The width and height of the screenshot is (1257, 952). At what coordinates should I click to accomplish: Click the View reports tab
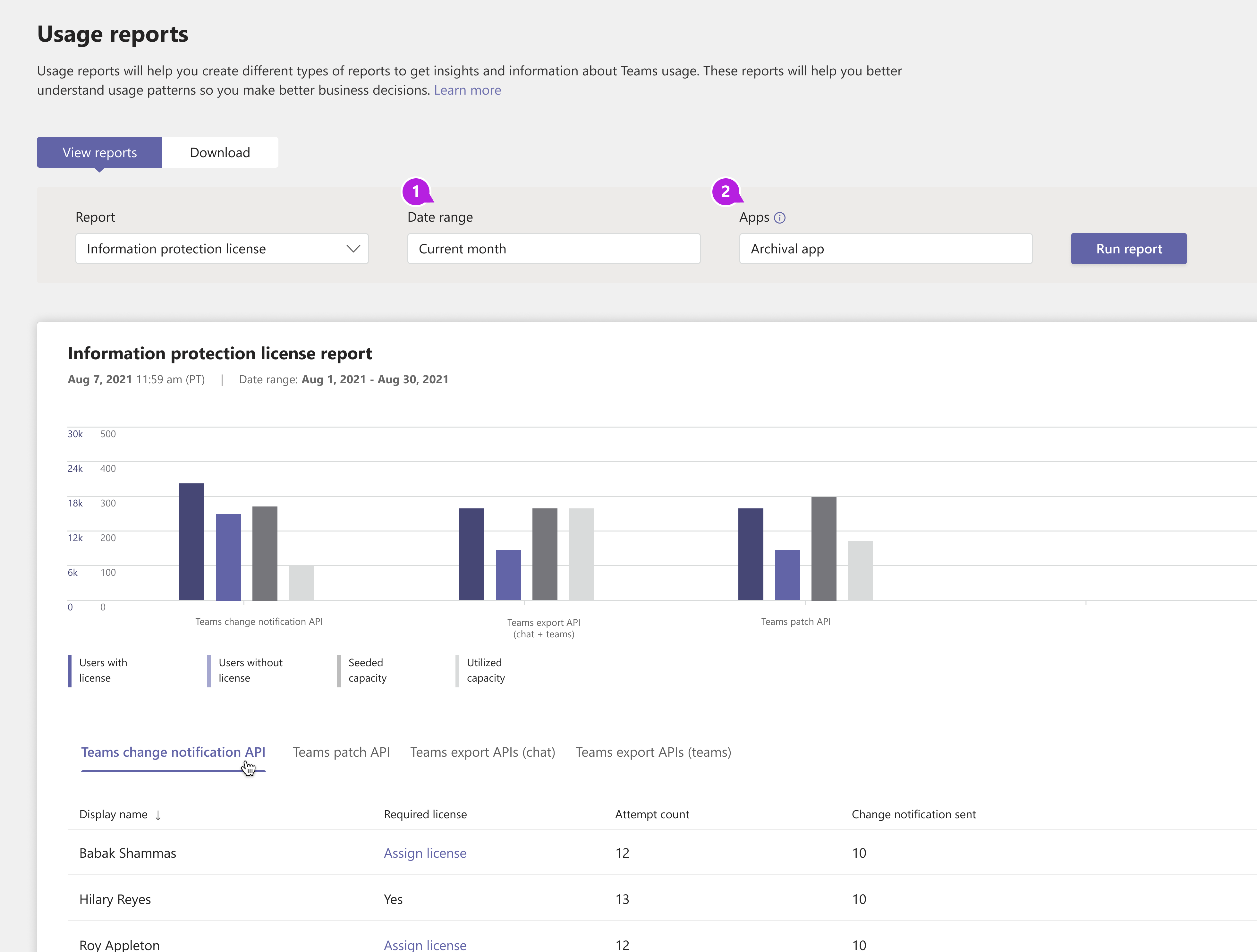coord(99,152)
